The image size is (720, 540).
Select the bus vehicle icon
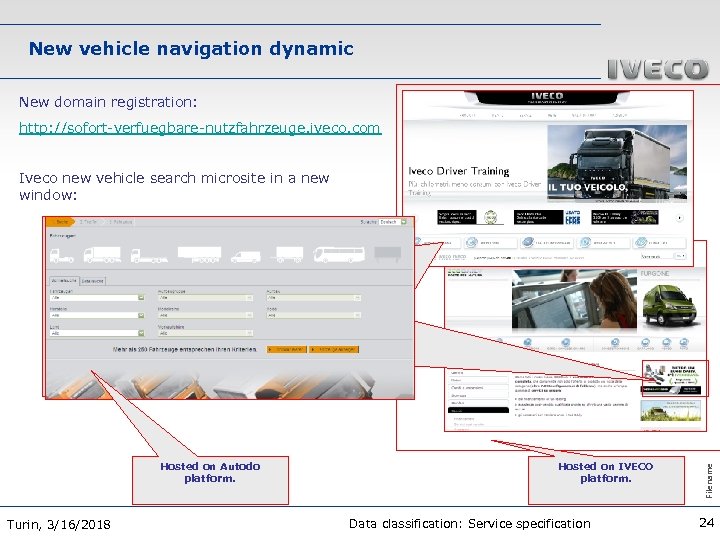click(339, 254)
